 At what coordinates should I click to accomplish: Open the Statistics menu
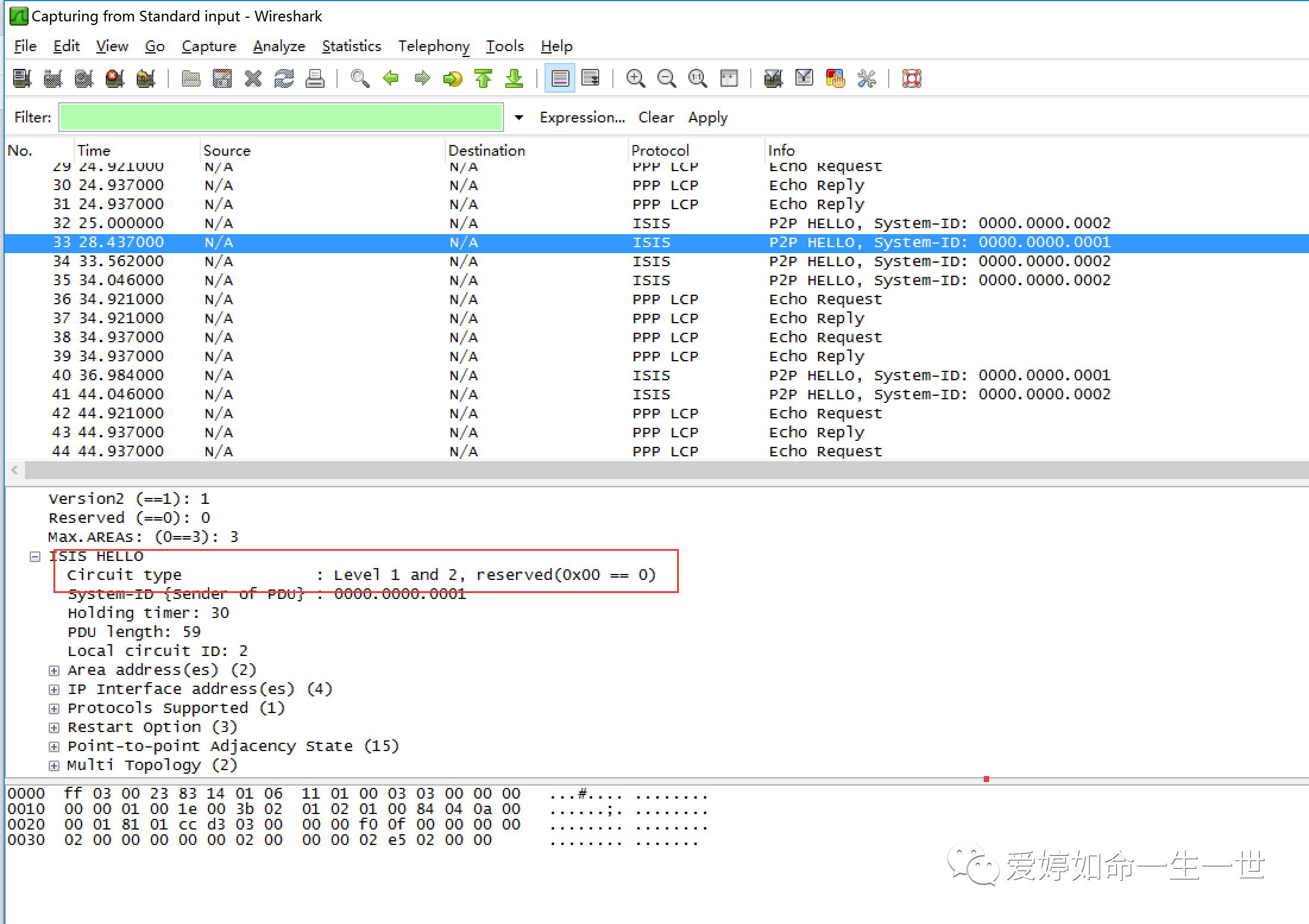click(x=351, y=46)
